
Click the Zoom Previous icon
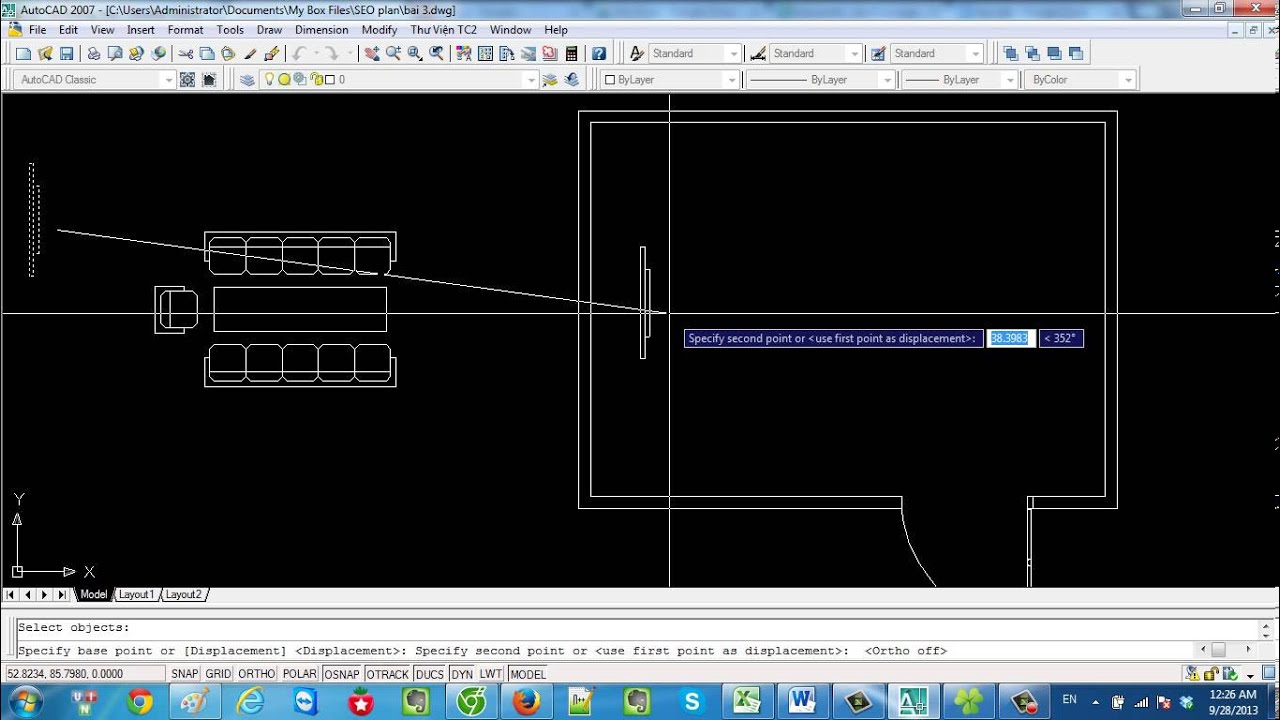(436, 53)
